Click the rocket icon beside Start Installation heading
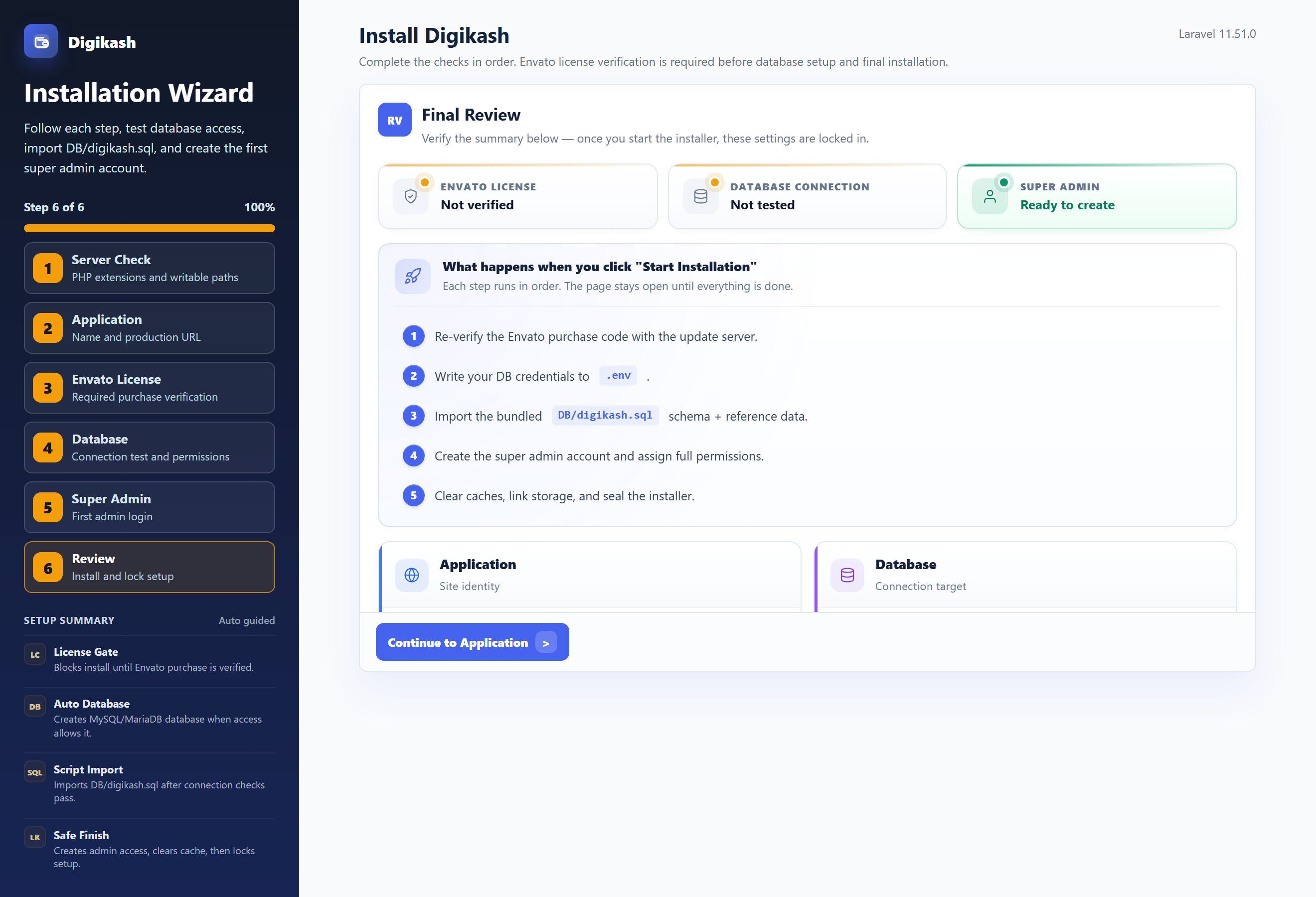1316x897 pixels. coord(413,276)
